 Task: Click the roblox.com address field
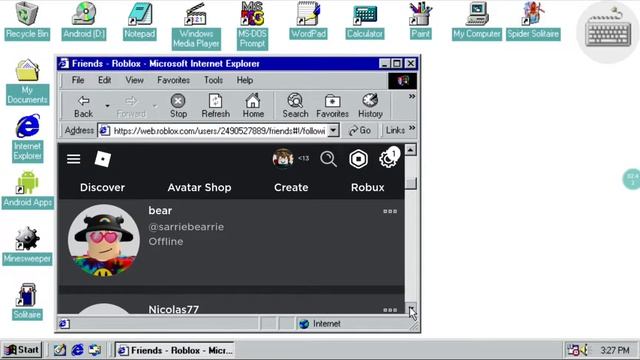coord(218,131)
